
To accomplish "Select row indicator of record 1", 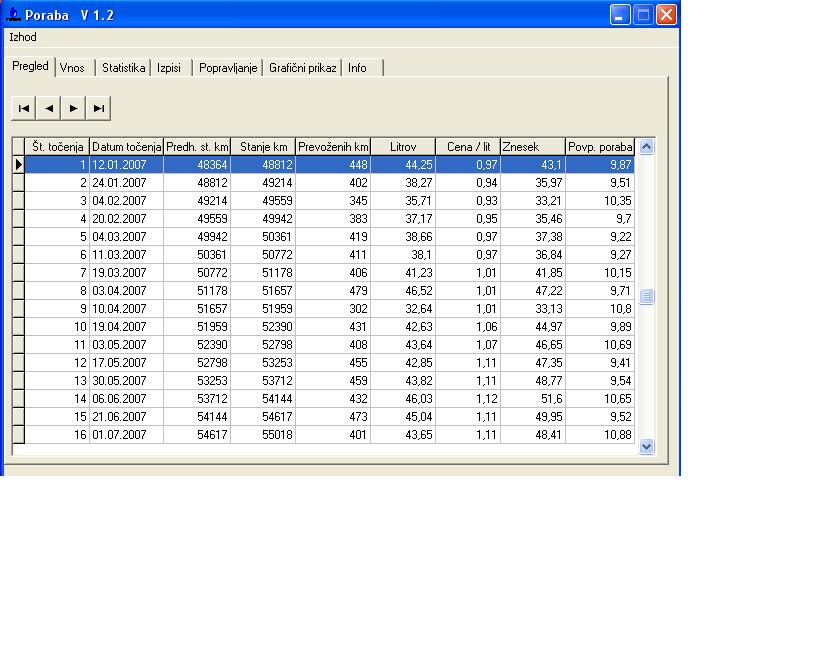I will tap(19, 164).
